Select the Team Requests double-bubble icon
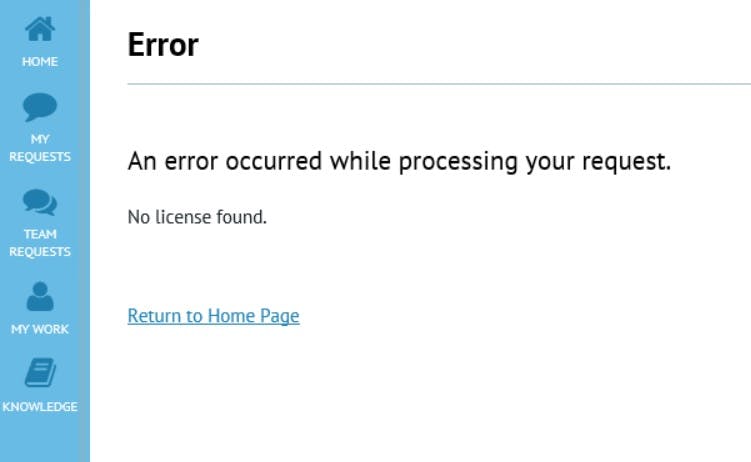 coord(40,202)
